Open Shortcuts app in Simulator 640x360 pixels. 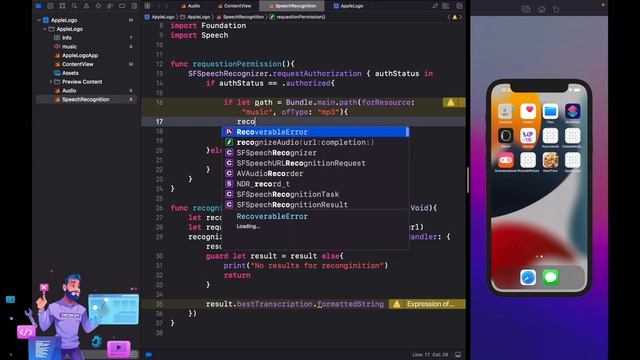[573, 111]
